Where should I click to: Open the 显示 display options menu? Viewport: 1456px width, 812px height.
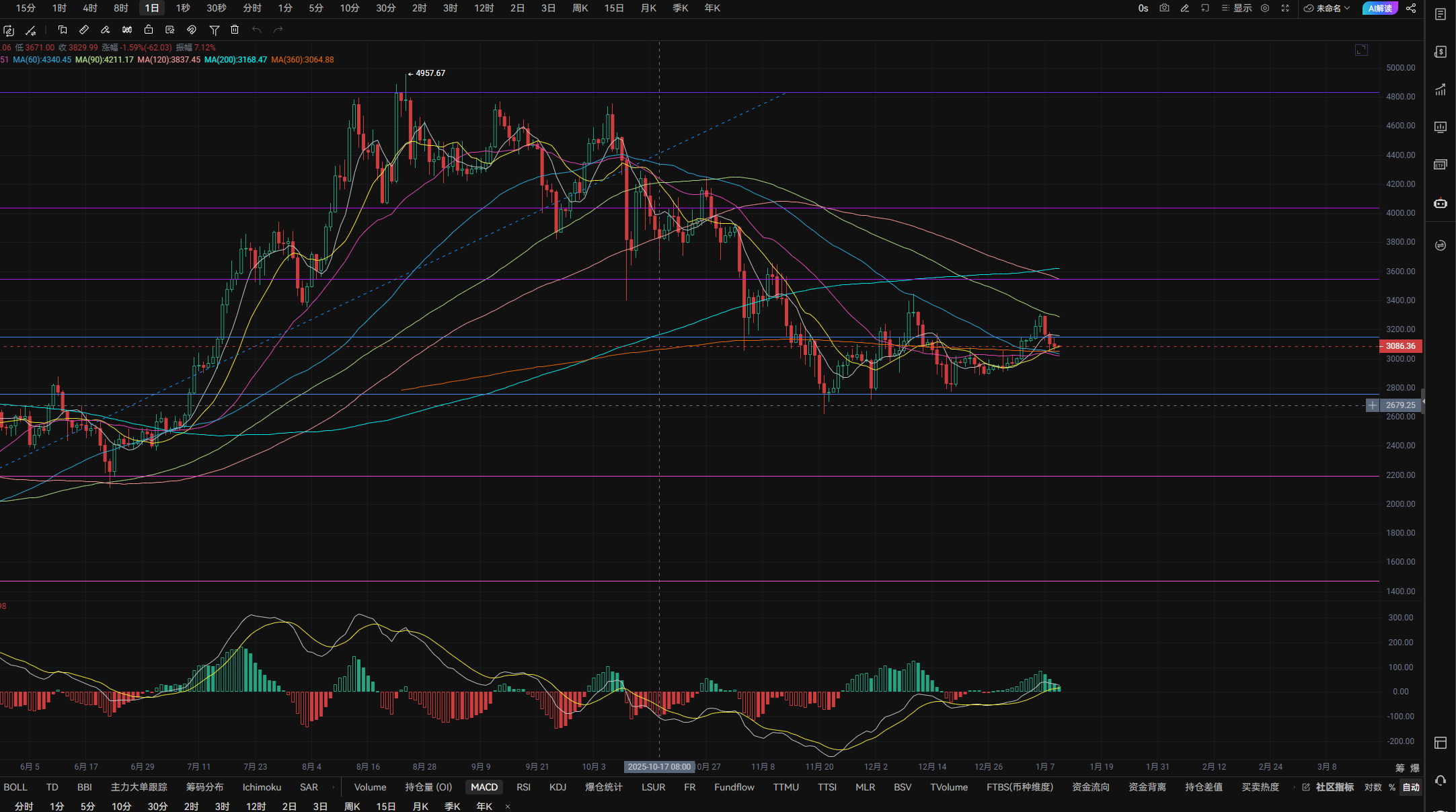coord(1237,8)
